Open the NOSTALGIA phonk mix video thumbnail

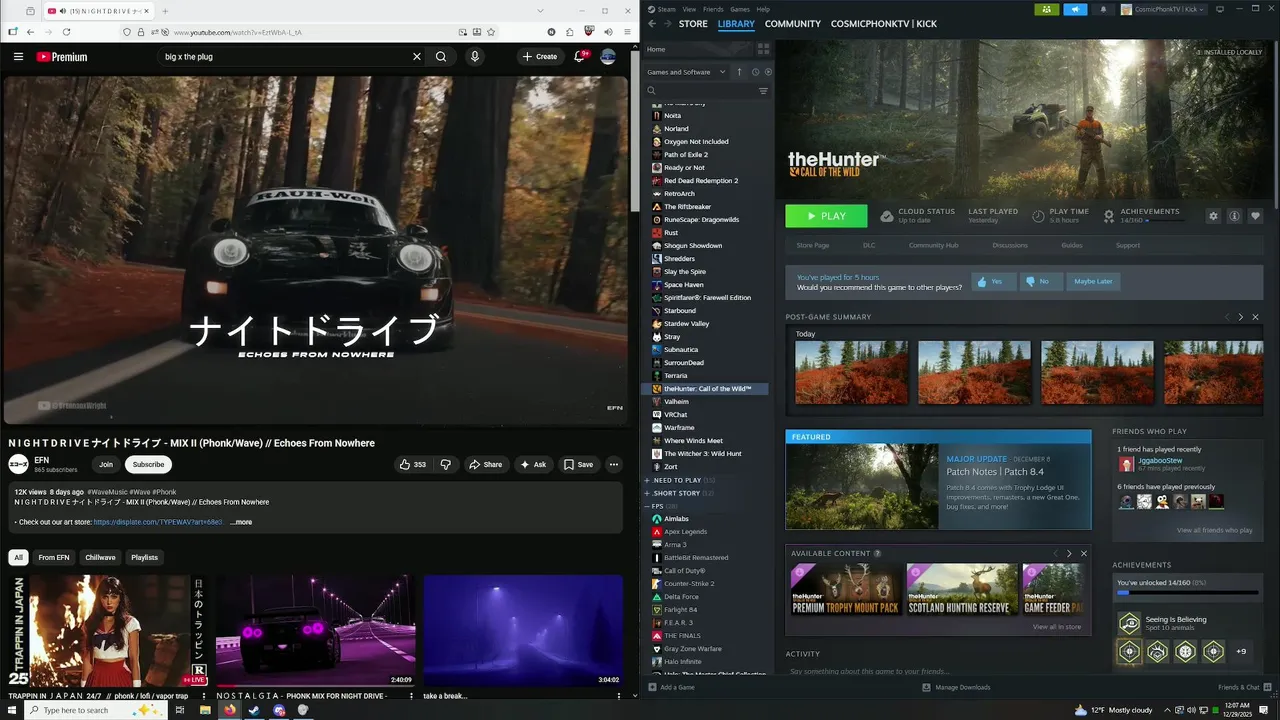click(316, 630)
